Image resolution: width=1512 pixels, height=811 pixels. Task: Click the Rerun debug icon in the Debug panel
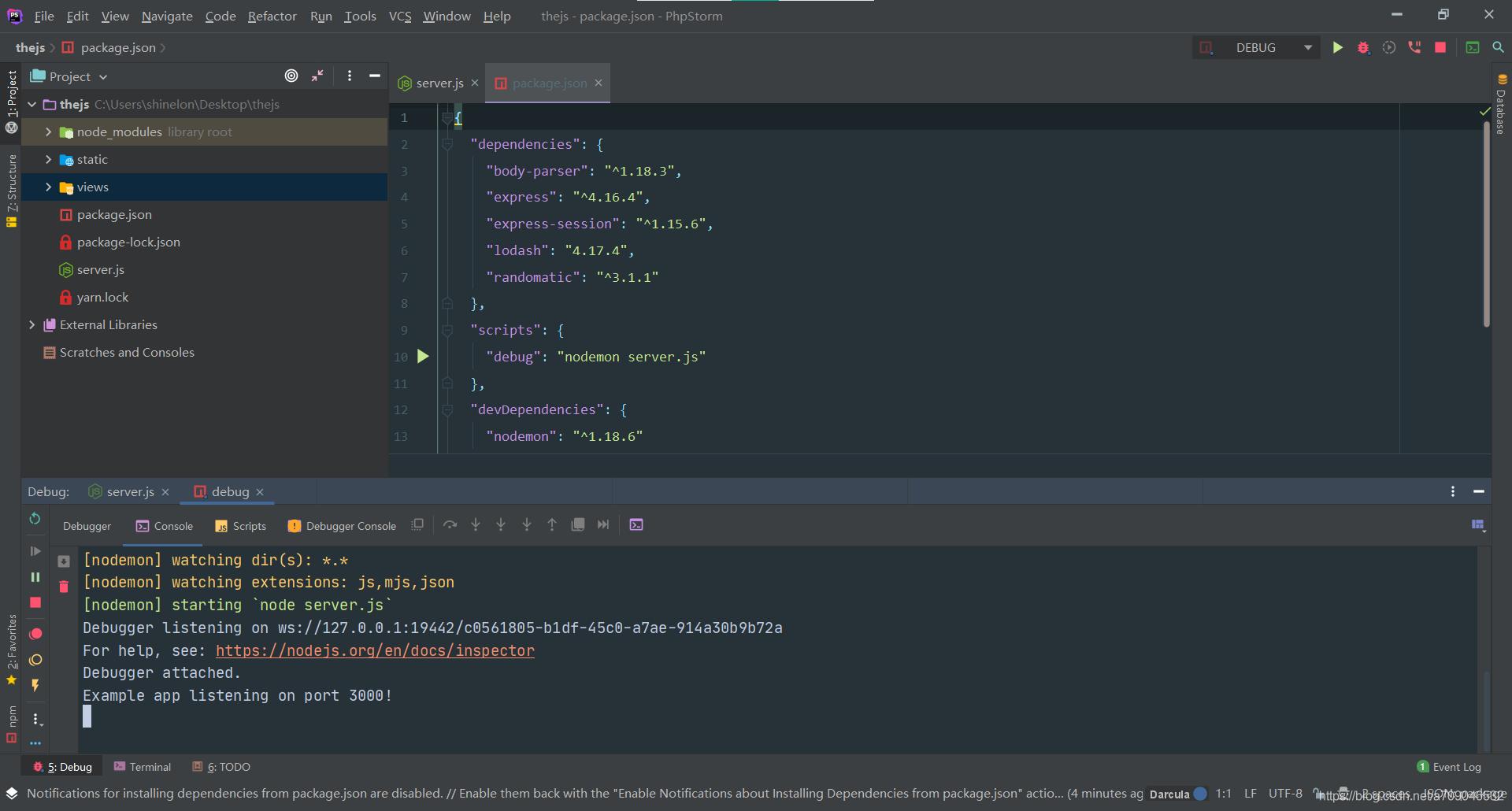click(x=35, y=519)
